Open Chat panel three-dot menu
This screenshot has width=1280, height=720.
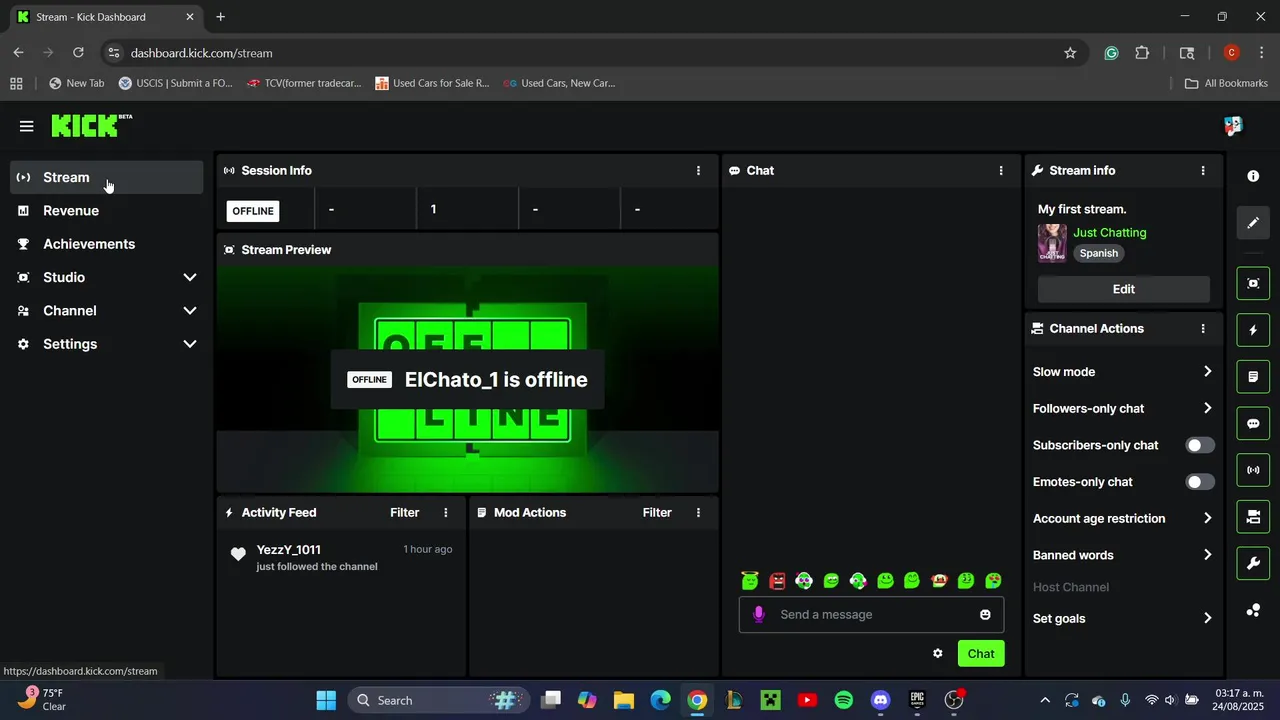coord(1001,171)
